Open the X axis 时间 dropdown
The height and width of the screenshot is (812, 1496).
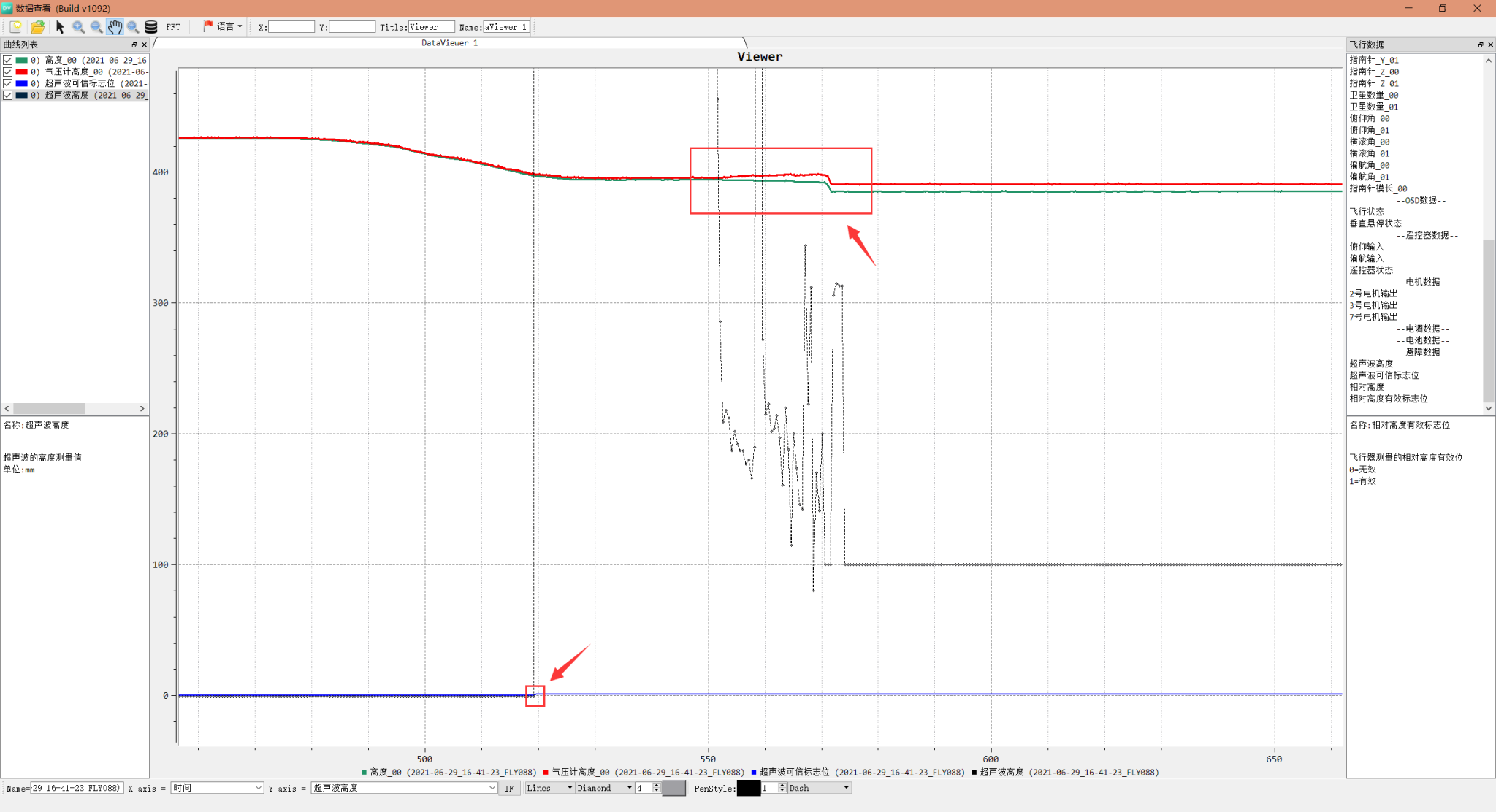pos(217,788)
